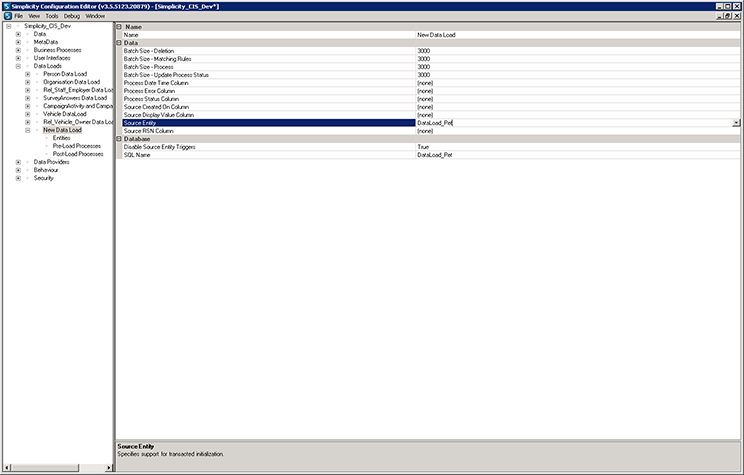Select New Data Load tree item
Viewport: 744px width, 475px height.
[x=62, y=130]
